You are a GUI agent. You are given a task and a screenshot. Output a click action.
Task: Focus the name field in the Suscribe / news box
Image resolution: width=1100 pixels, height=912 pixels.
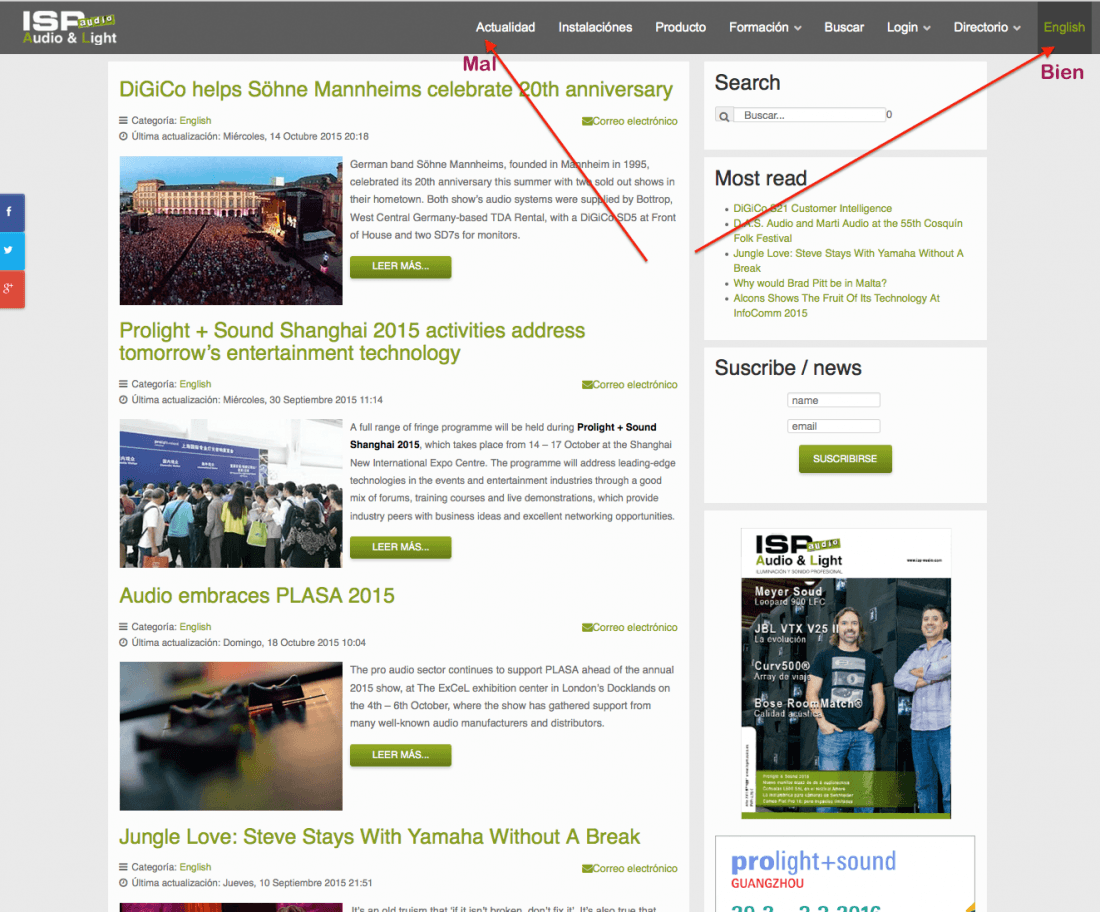833,401
